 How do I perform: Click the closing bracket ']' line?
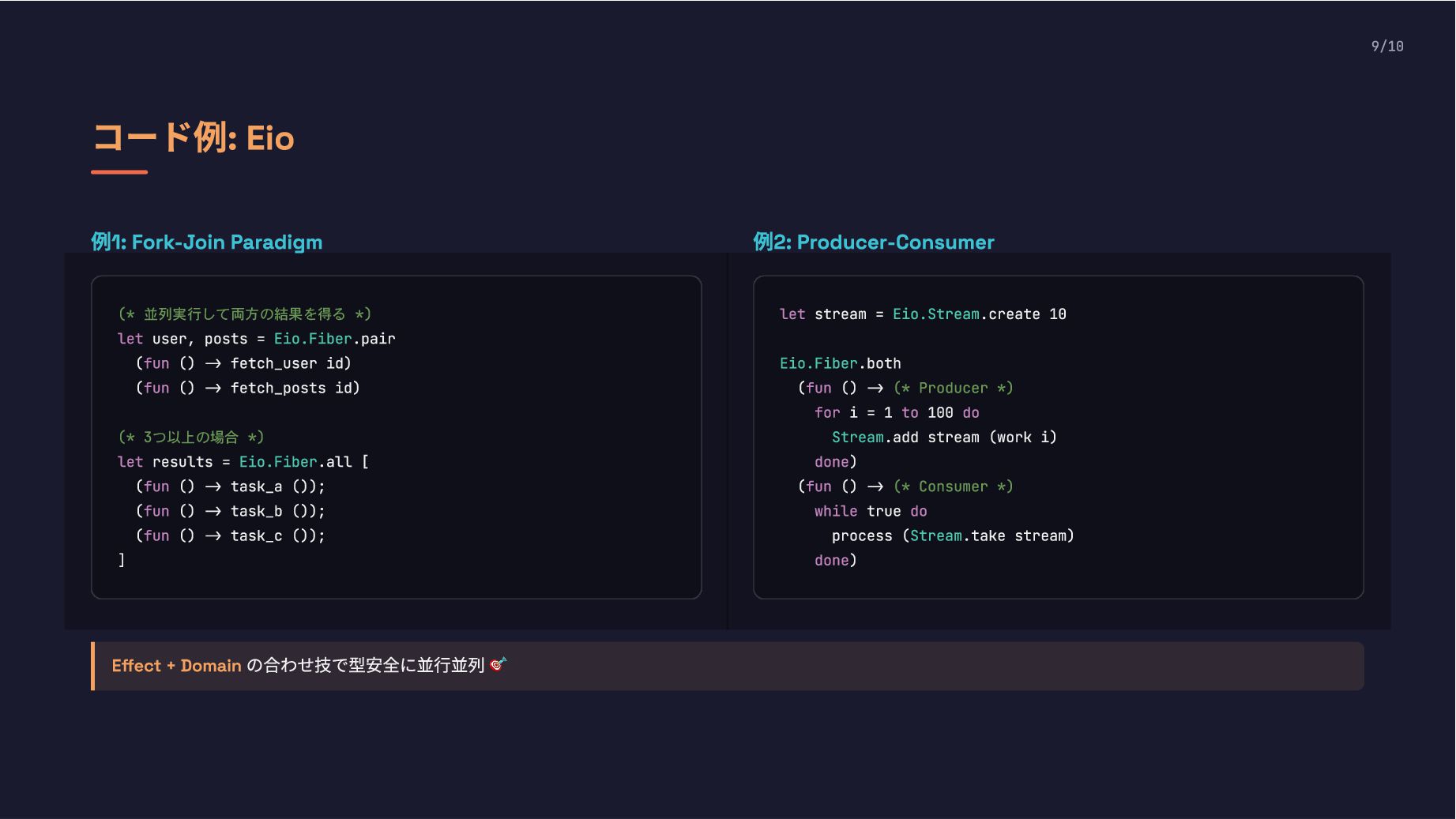(x=122, y=560)
